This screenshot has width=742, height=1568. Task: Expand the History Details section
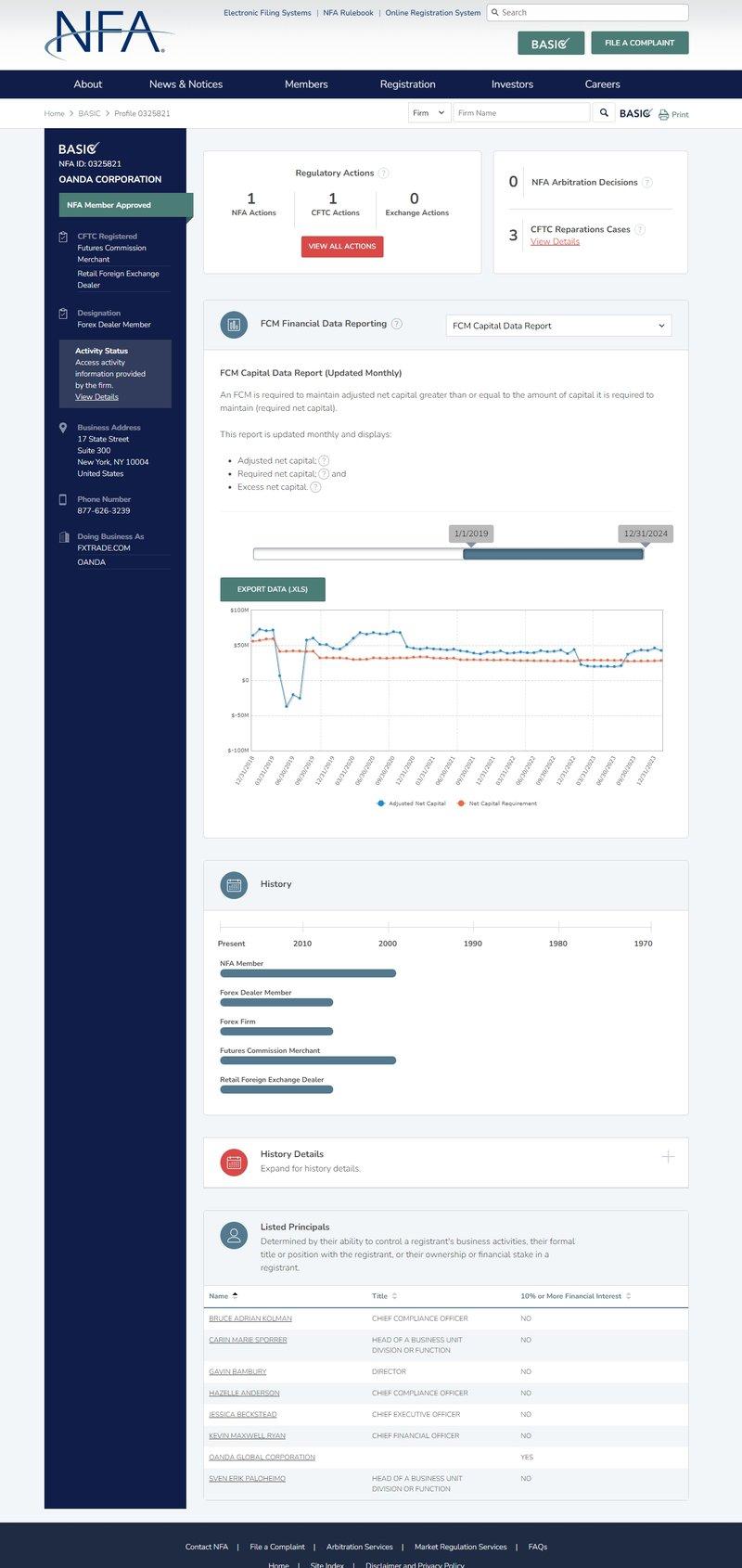[668, 1157]
